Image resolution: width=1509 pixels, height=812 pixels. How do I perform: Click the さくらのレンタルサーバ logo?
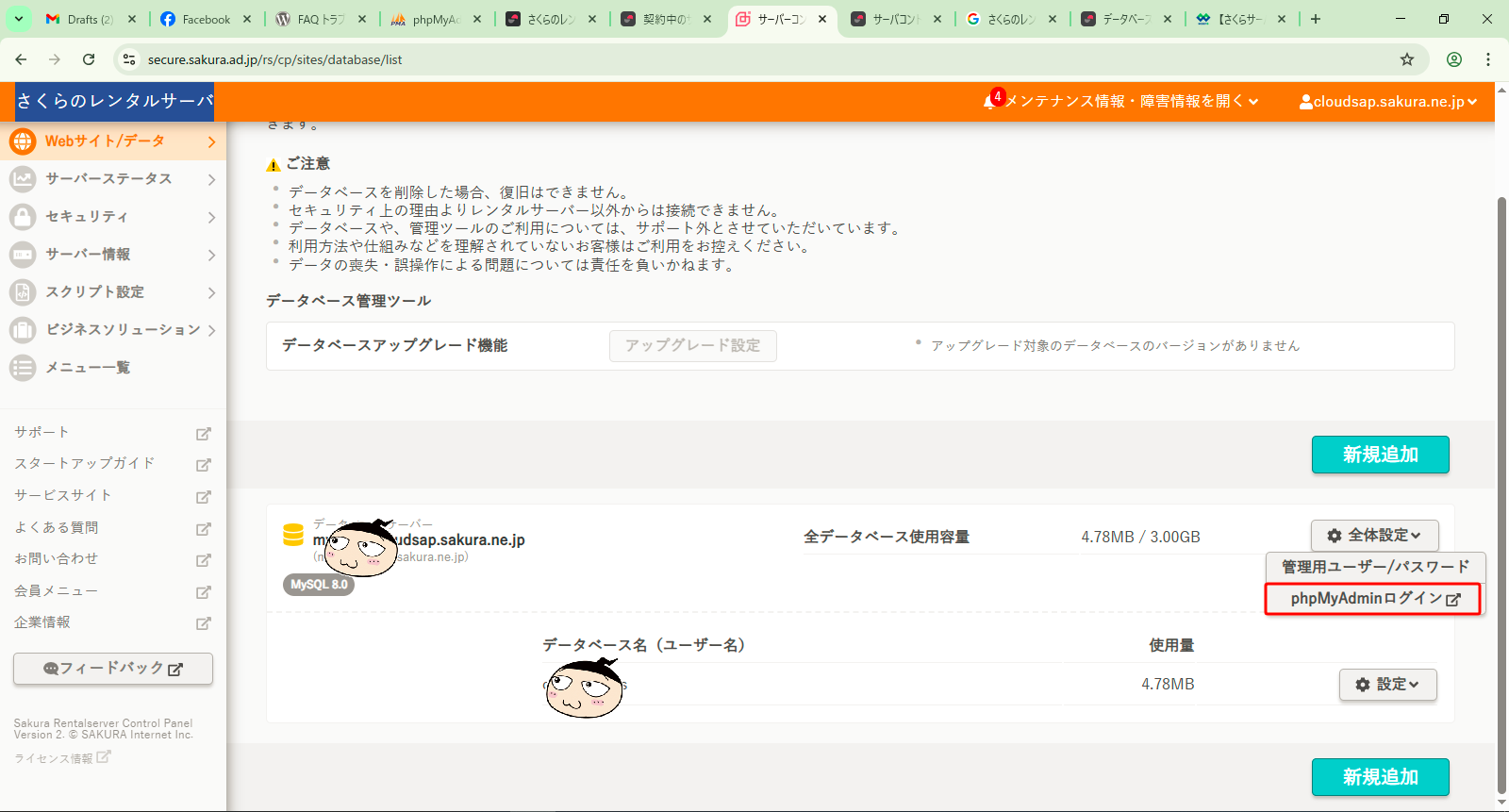114,102
